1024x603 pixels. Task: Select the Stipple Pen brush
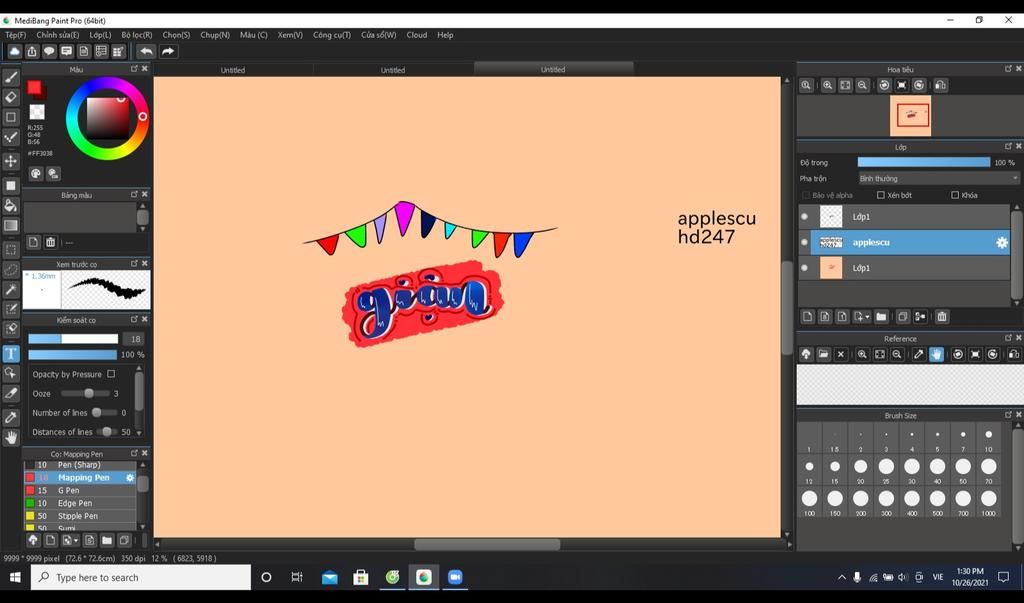(x=80, y=516)
